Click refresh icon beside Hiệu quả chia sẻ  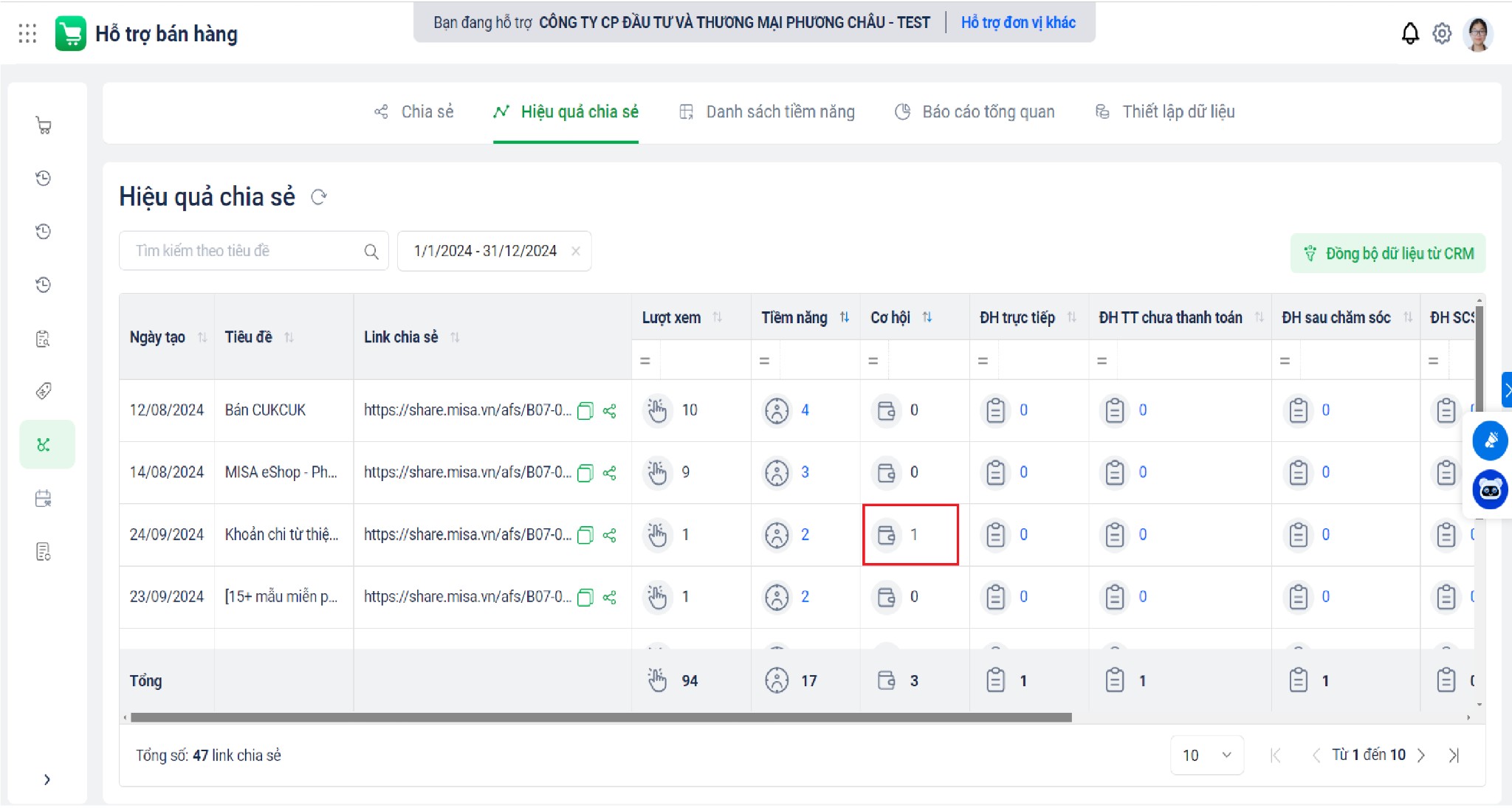coord(318,197)
